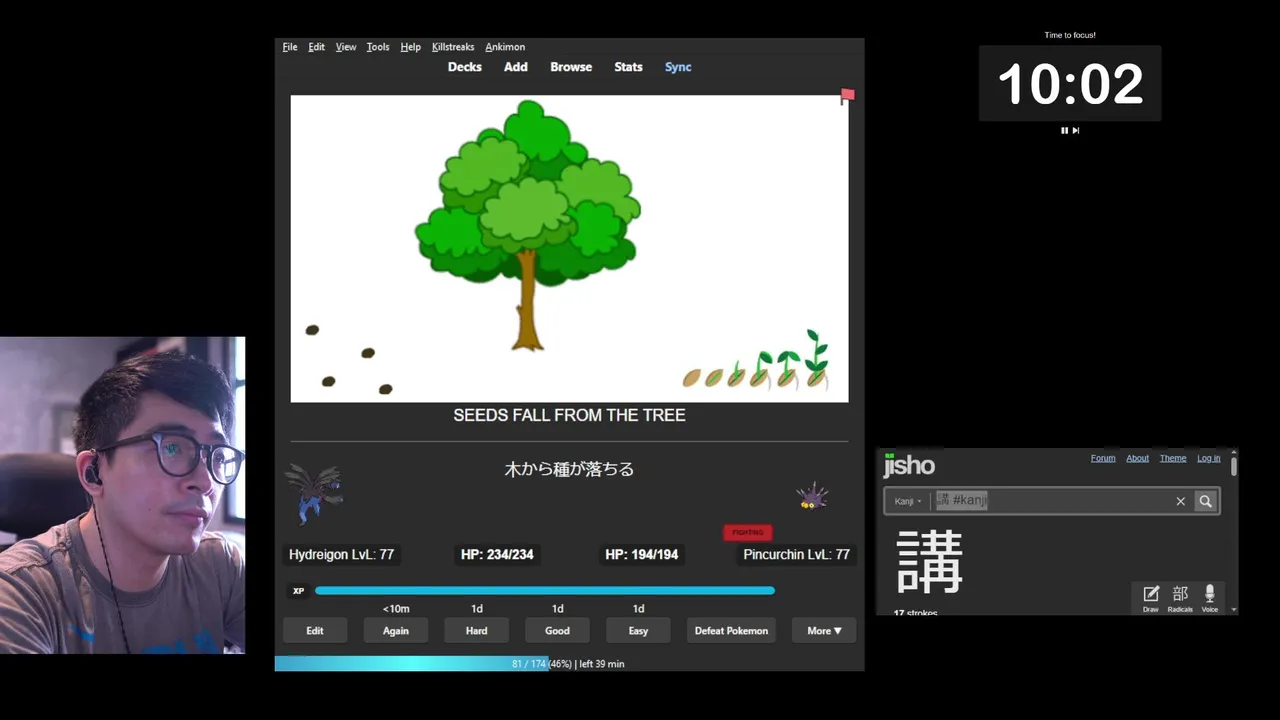Open the Radicals input tool on Jisho
The height and width of the screenshot is (720, 1280).
[1180, 598]
